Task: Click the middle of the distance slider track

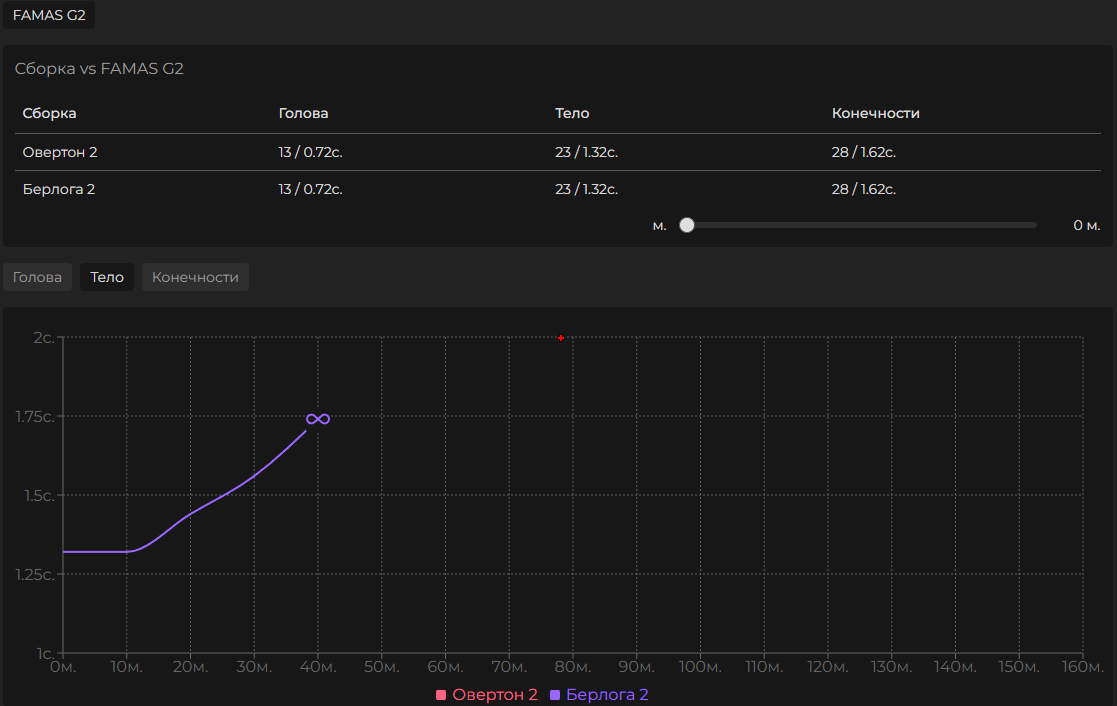Action: click(861, 225)
